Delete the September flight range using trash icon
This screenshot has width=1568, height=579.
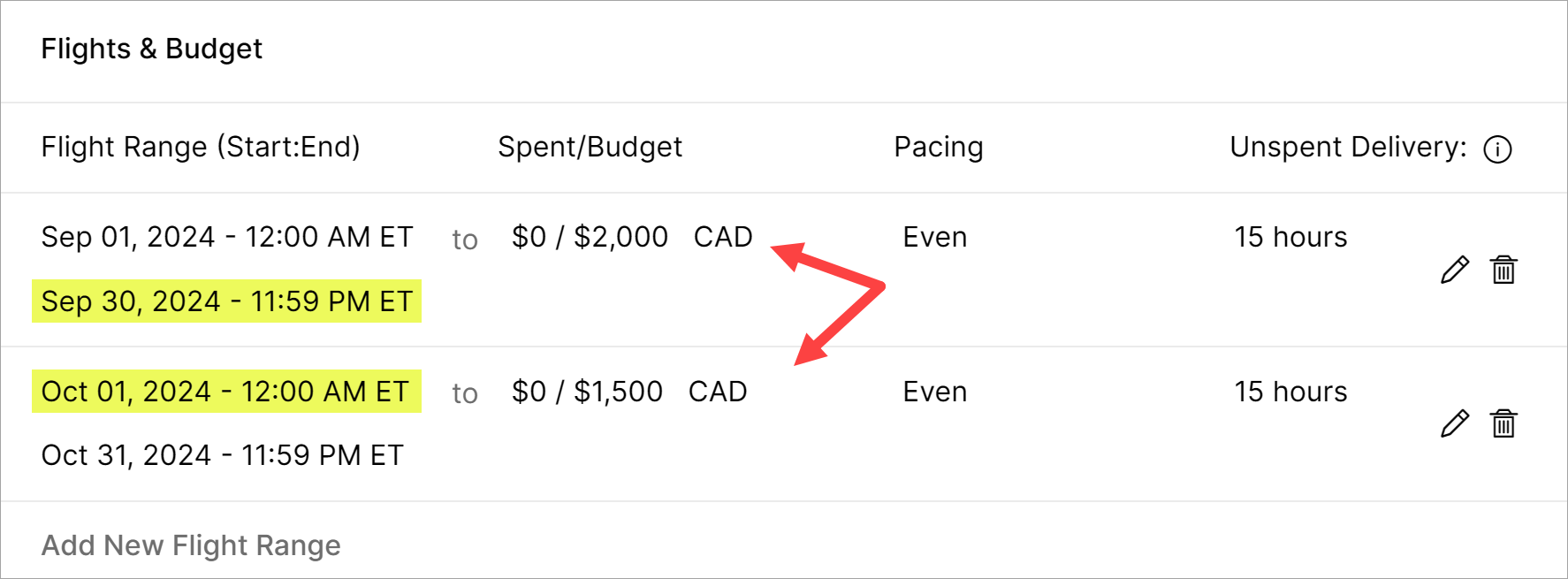coord(1503,270)
